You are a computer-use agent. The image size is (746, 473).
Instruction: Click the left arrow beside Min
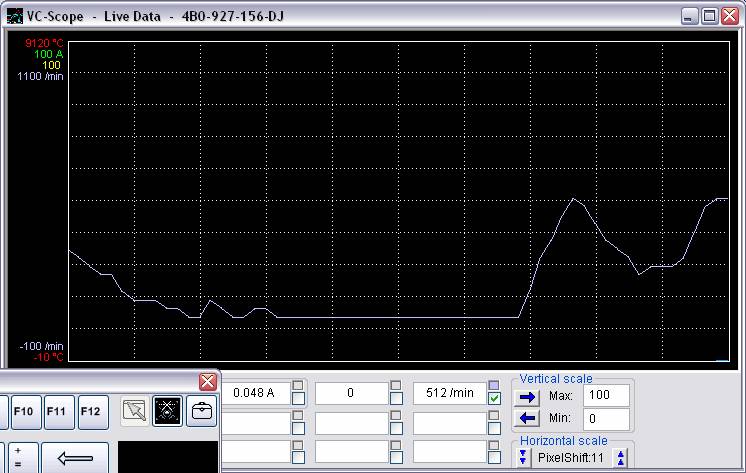pos(528,418)
